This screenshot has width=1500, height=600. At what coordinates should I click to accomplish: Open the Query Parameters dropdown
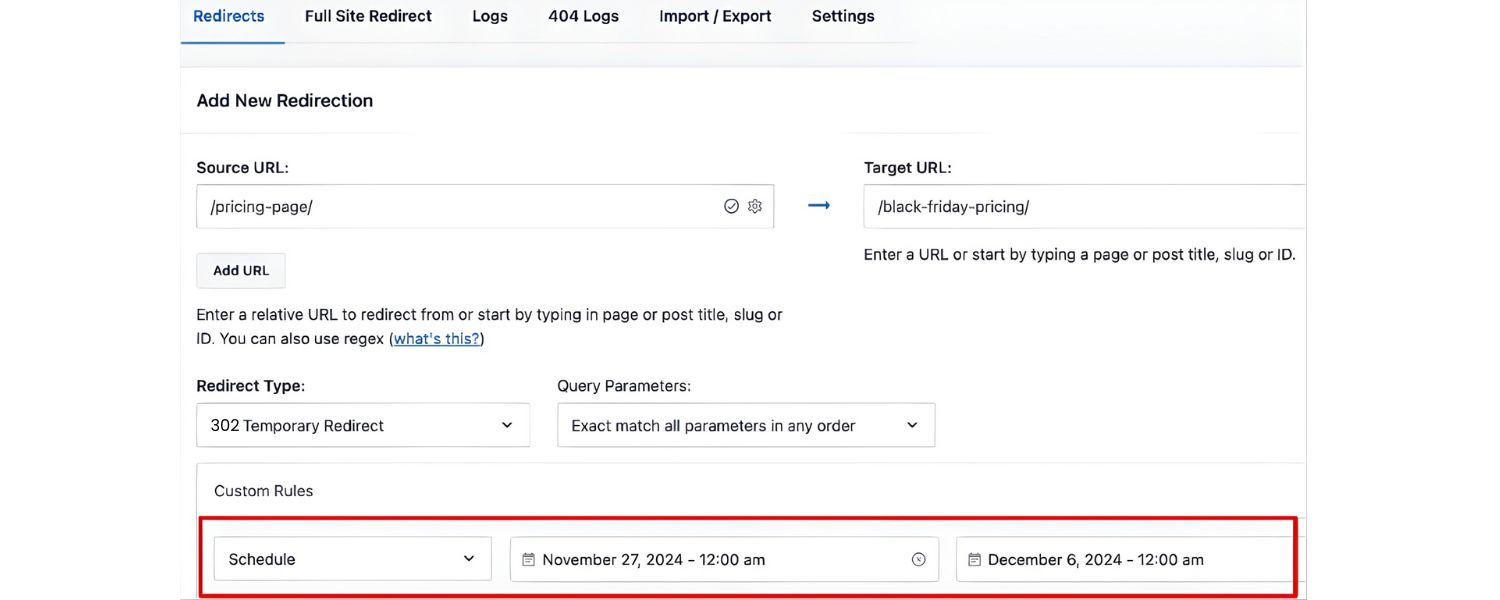coord(745,424)
